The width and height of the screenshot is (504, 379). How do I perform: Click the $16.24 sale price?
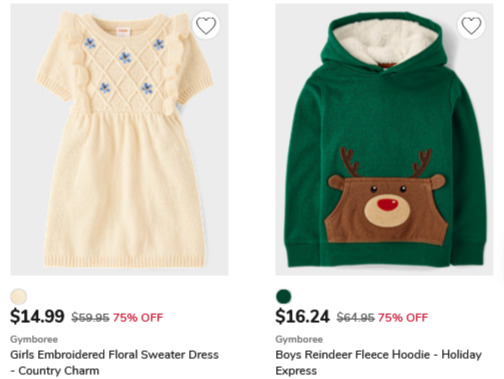302,316
